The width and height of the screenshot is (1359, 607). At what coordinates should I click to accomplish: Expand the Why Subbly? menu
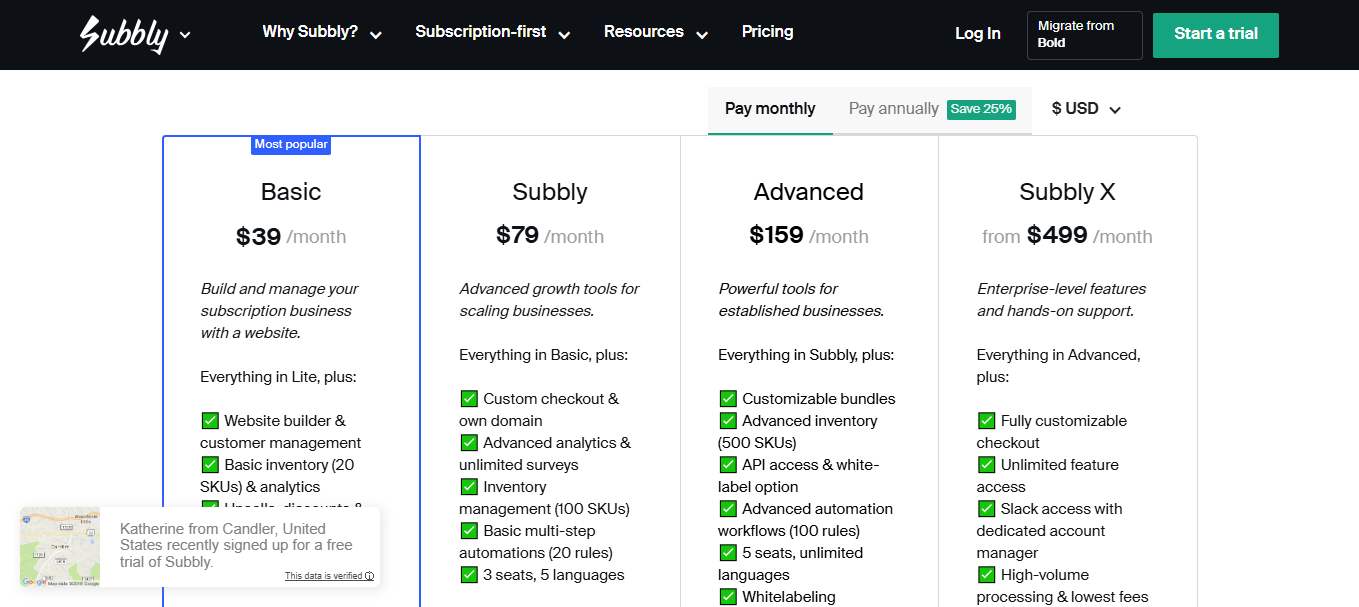point(322,32)
